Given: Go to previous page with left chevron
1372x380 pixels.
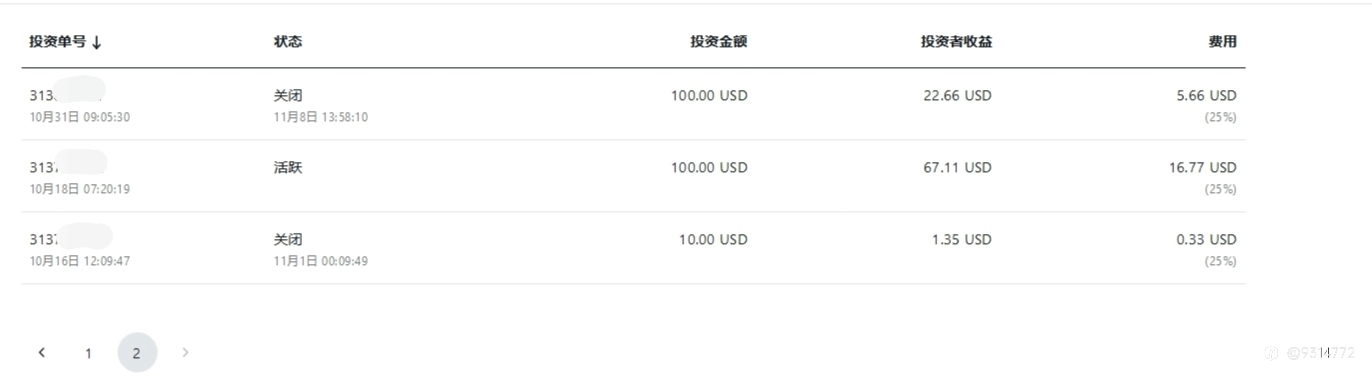Looking at the screenshot, I should pos(41,352).
